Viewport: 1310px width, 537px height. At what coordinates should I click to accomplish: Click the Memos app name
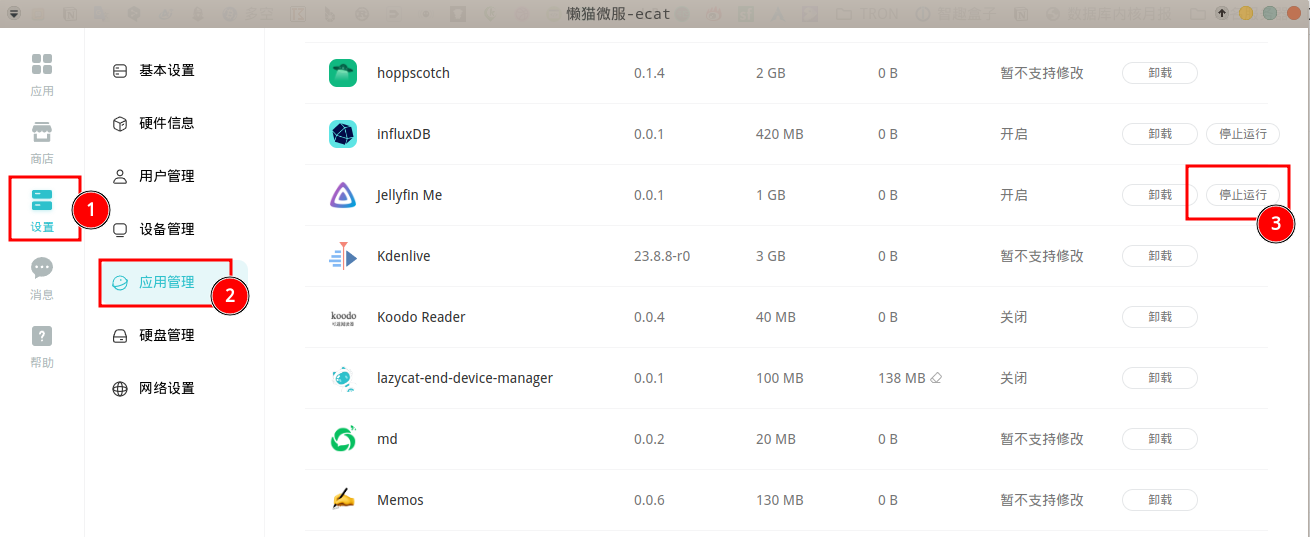[x=400, y=500]
